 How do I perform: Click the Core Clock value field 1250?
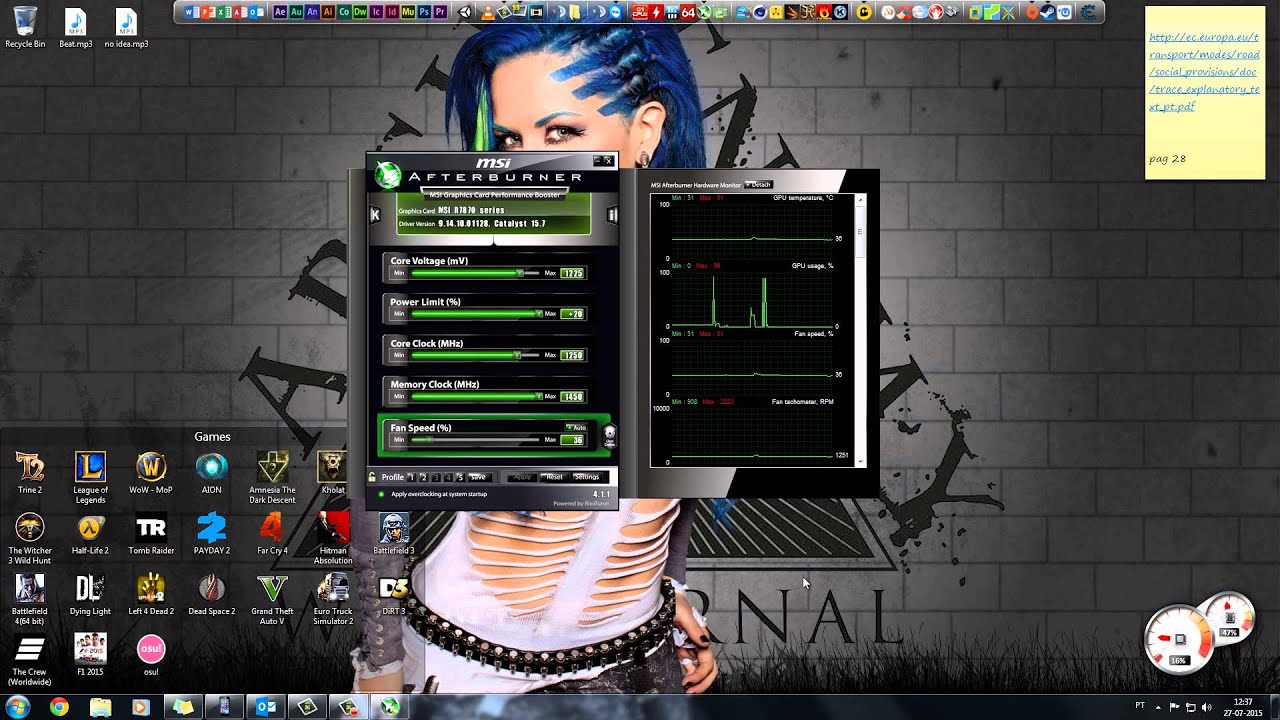pyautogui.click(x=572, y=355)
